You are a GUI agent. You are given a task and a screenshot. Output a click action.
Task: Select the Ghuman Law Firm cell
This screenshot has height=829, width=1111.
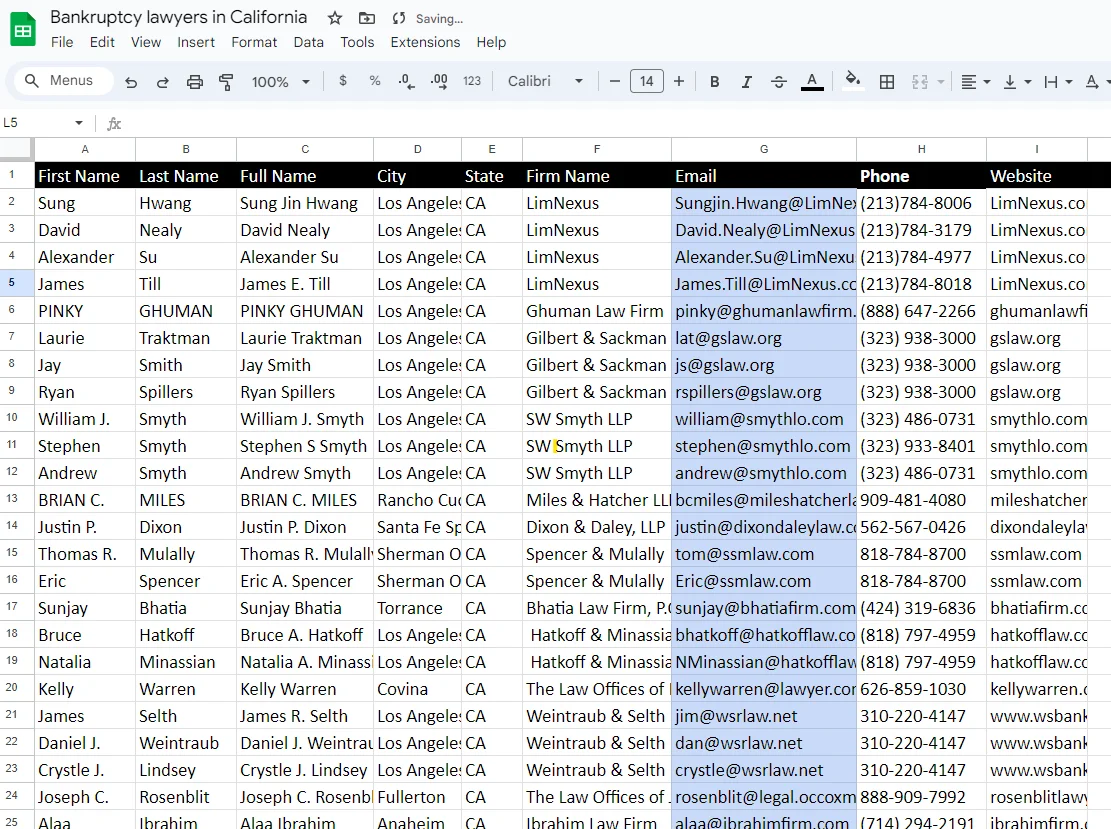597,312
